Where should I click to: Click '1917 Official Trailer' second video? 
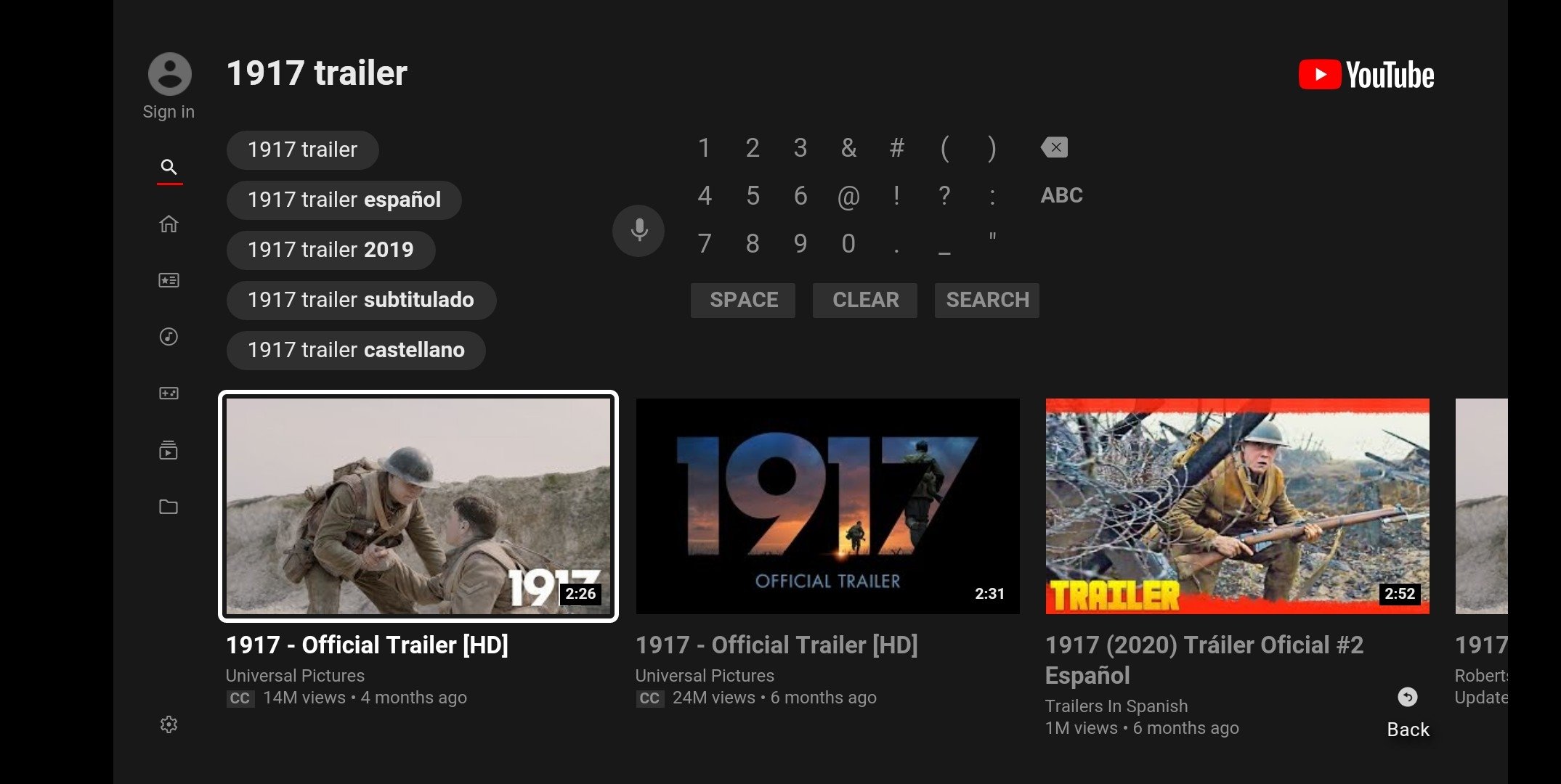click(x=828, y=505)
